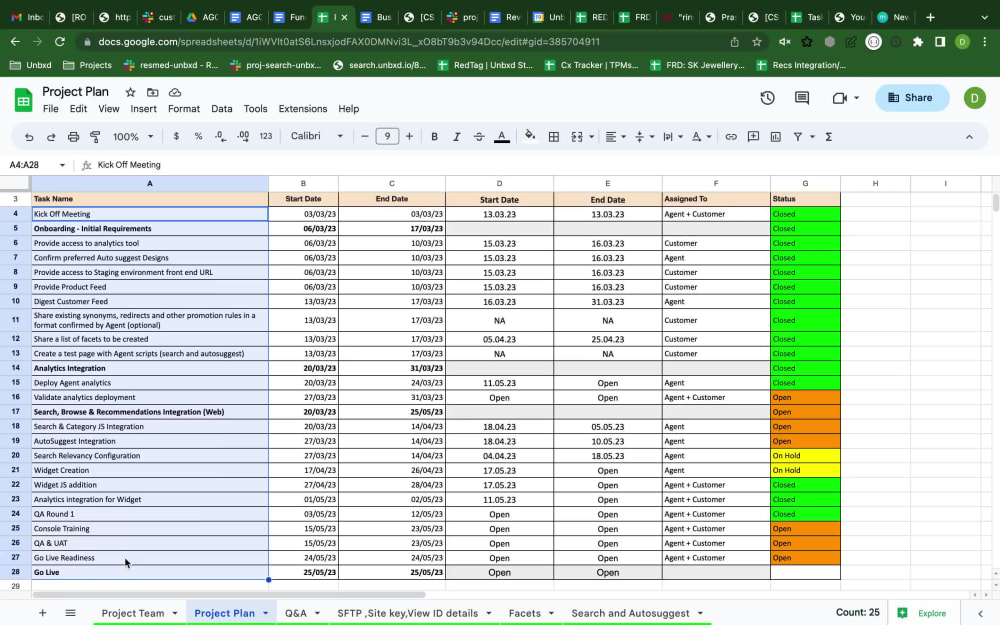The image size is (1000, 625).
Task: Move document using folder icon
Action: (x=152, y=92)
